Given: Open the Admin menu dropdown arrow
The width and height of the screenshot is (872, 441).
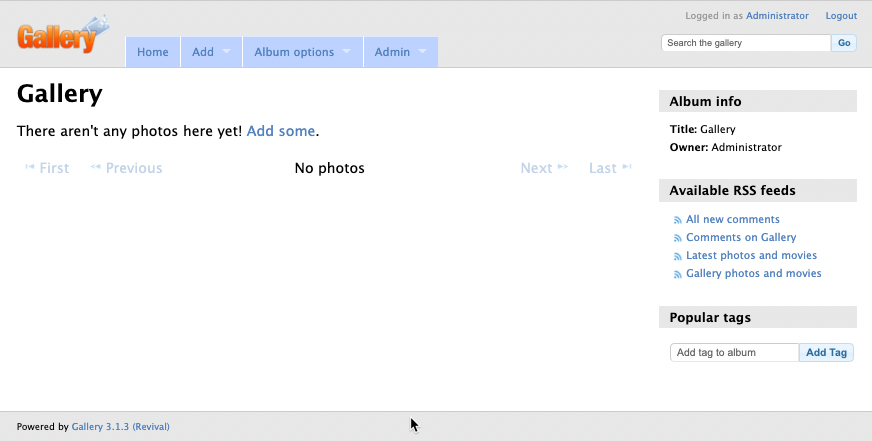Looking at the screenshot, I should 422,52.
